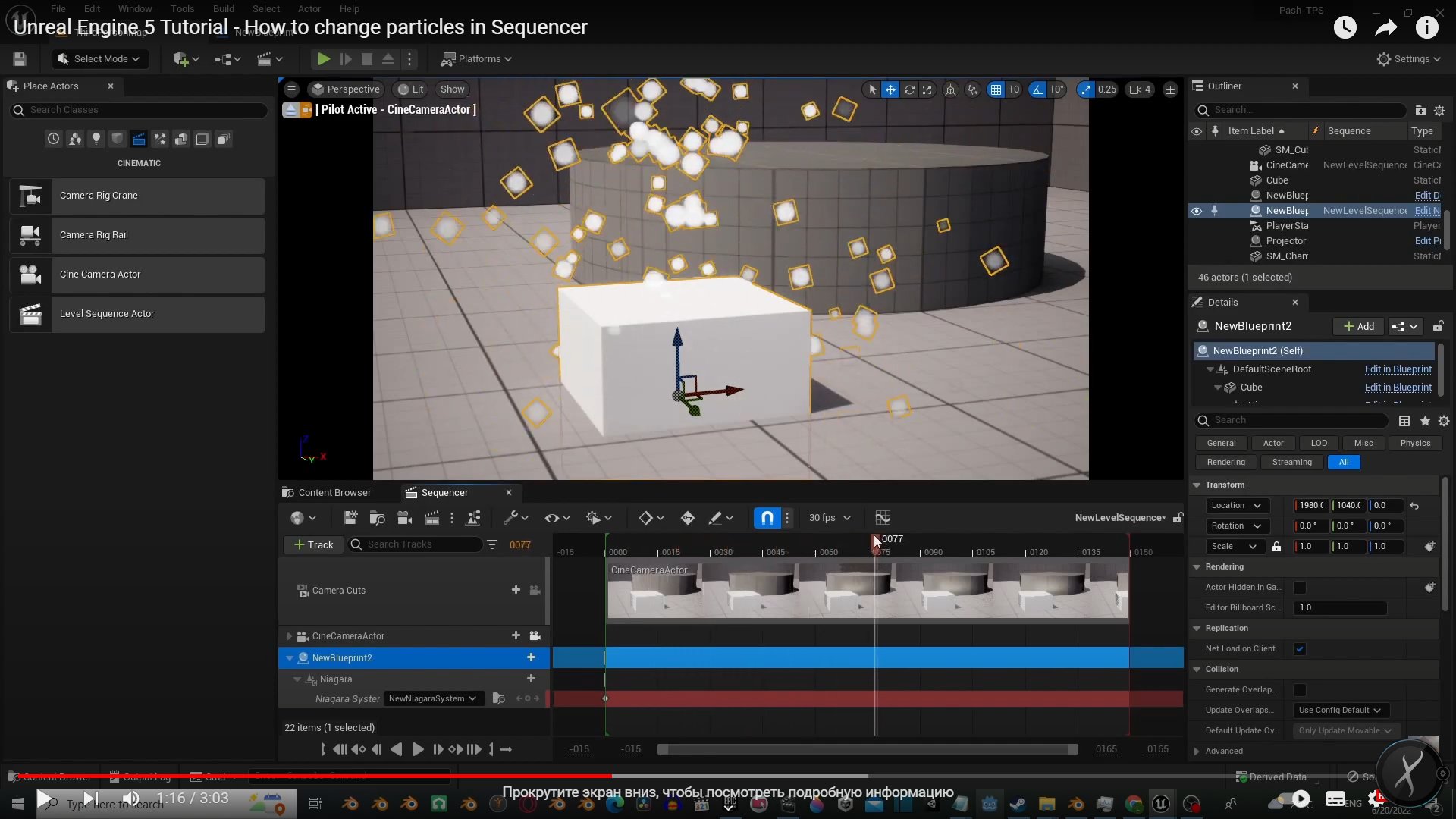Click the Details property matrix grid icon
Screen dimensions: 1456x819
[1404, 421]
